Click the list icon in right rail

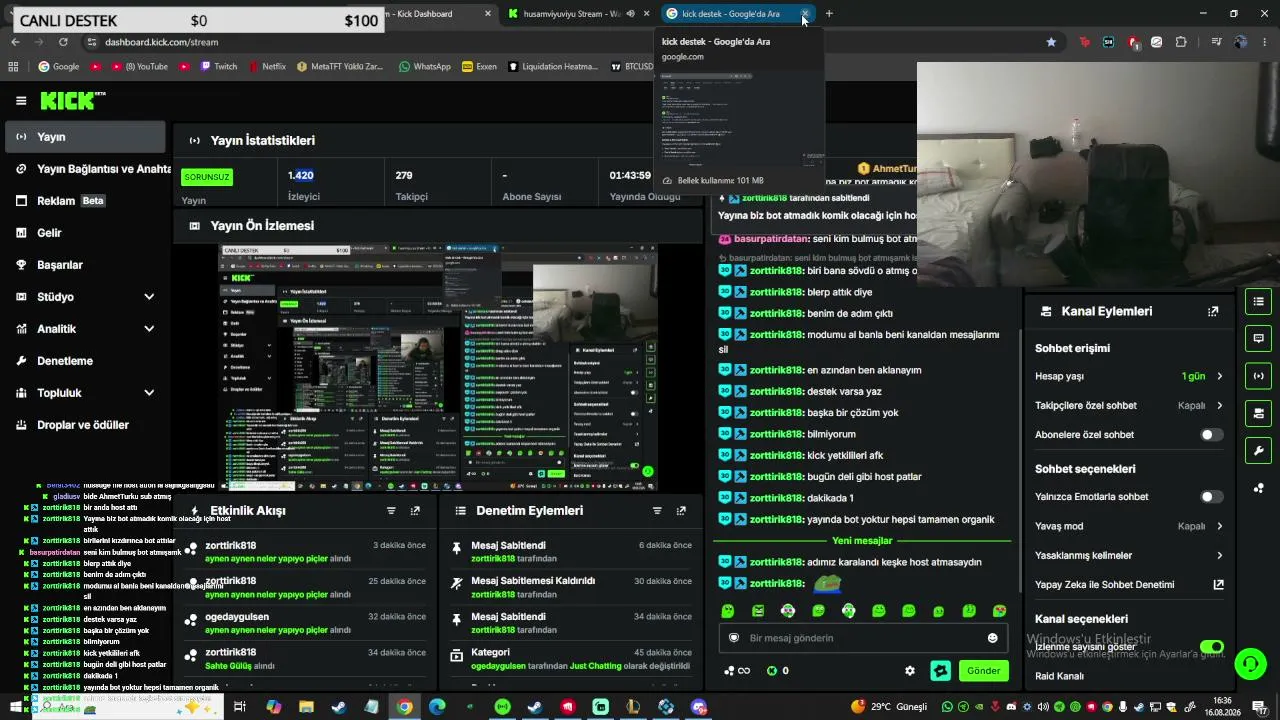click(x=1258, y=302)
